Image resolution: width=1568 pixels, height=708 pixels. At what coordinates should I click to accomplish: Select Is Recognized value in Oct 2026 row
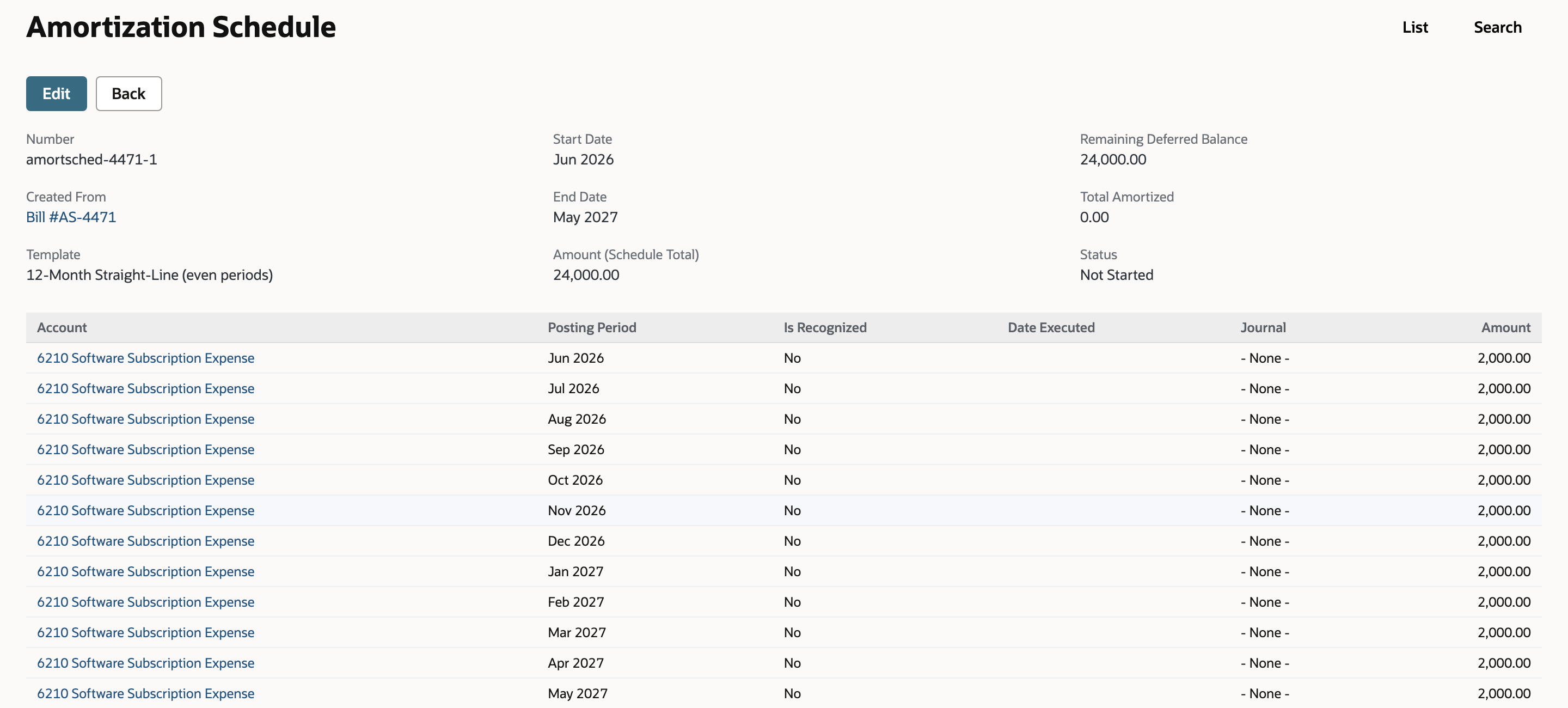[x=792, y=480]
